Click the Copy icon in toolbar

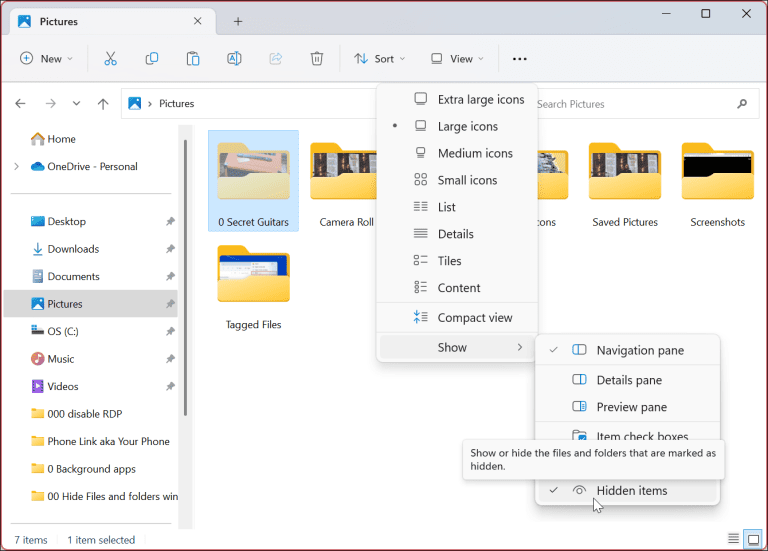click(152, 59)
